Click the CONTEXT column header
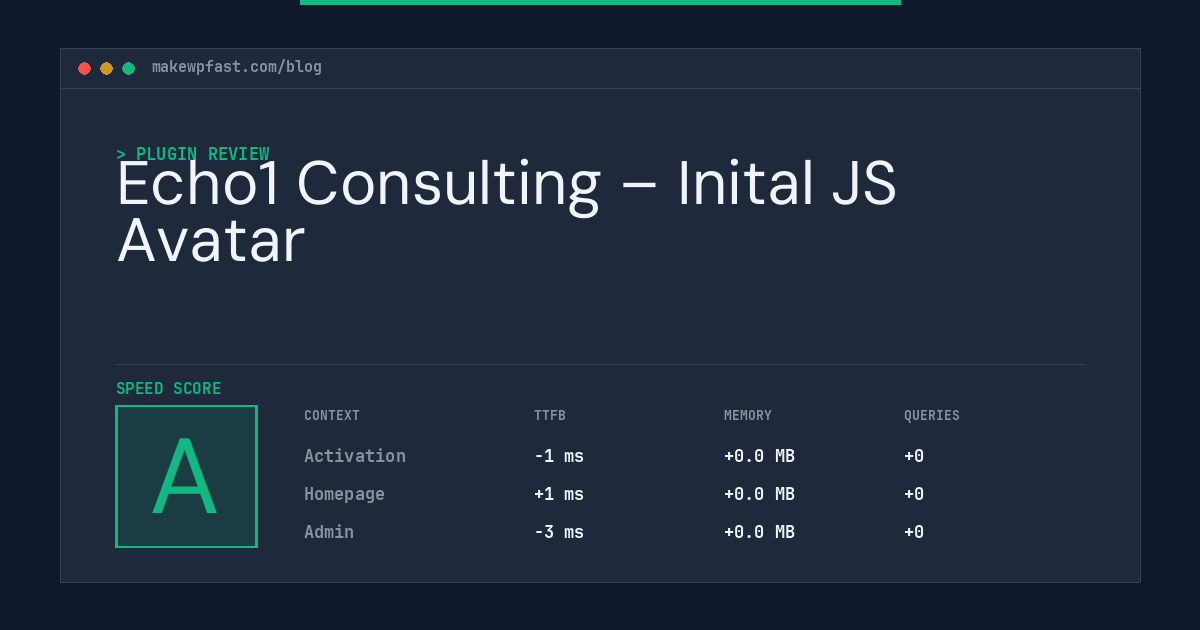The image size is (1200, 630). pos(332,416)
